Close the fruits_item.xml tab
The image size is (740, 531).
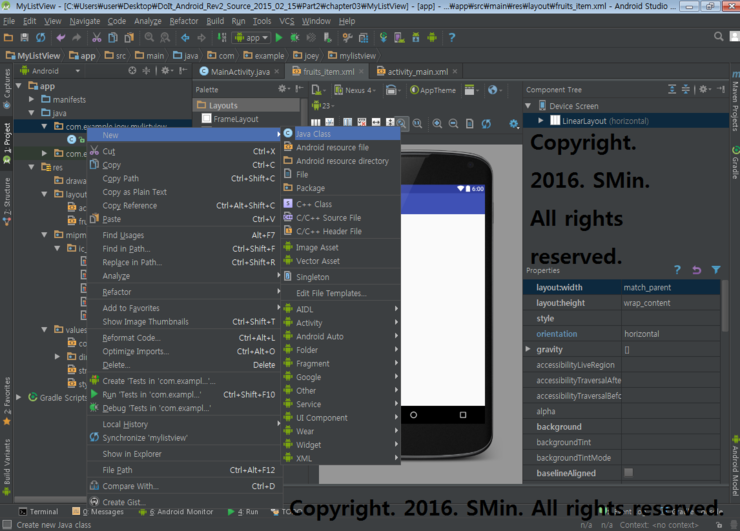coord(361,71)
